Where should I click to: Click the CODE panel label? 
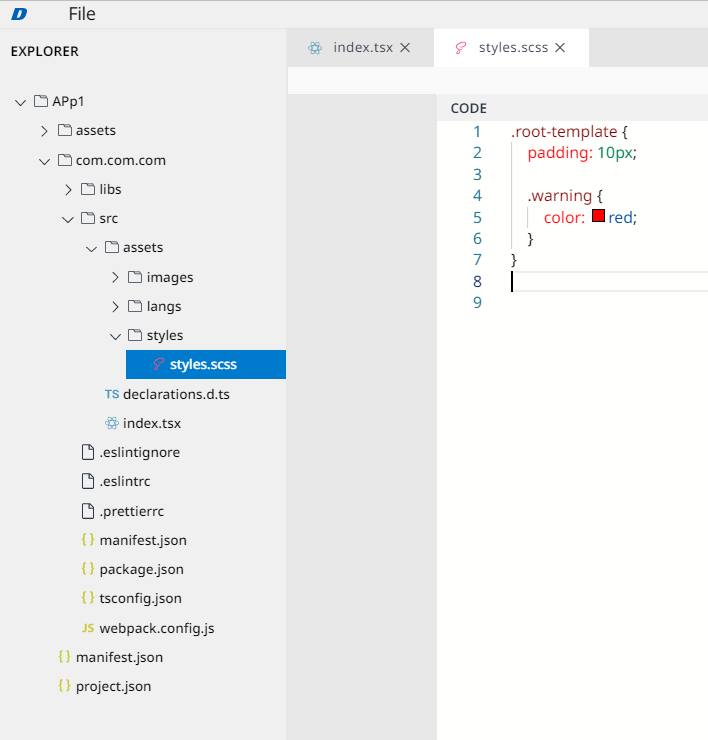tap(469, 109)
